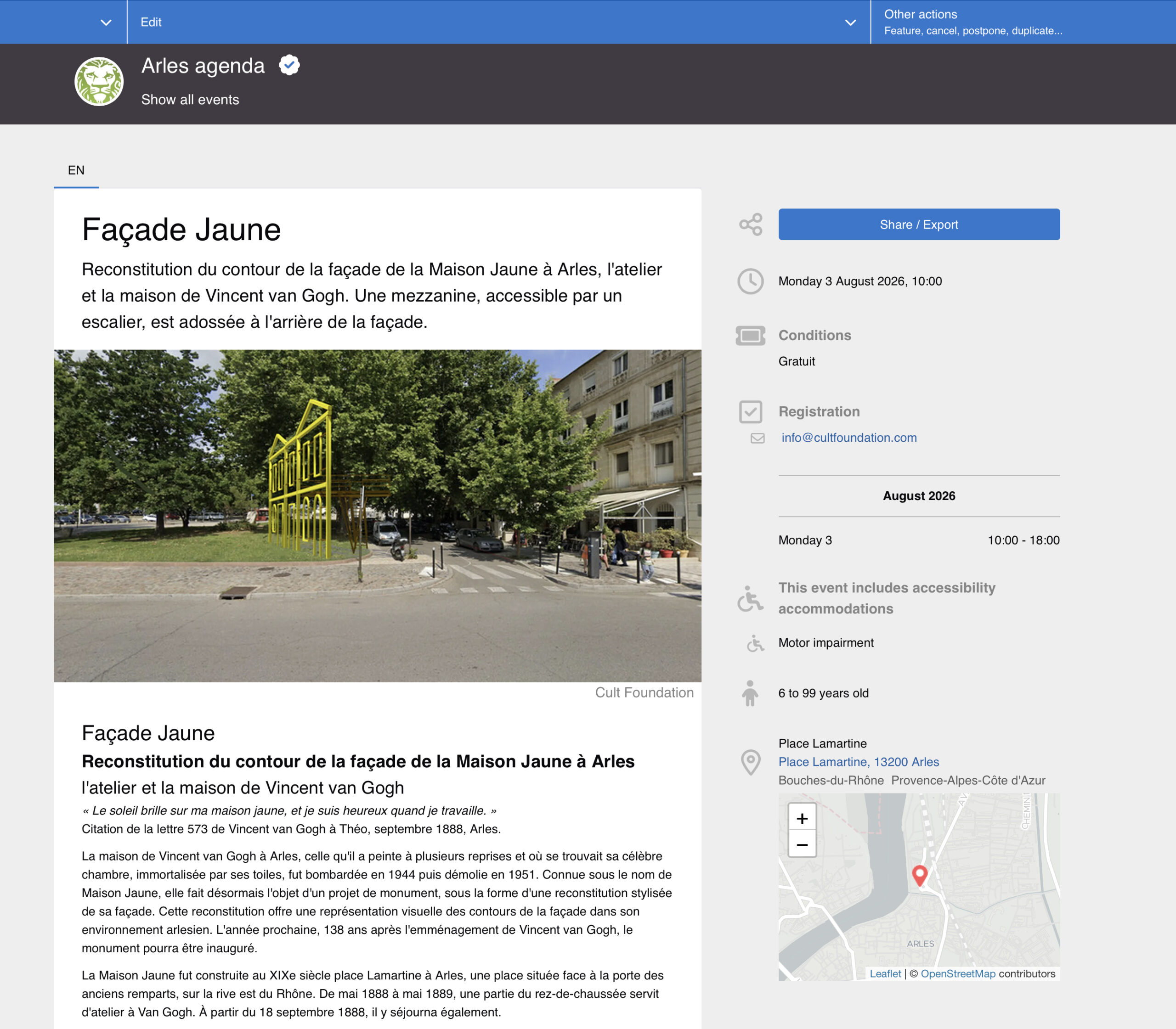This screenshot has height=1029, width=1176.
Task: Zoom in on the map
Action: (802, 818)
